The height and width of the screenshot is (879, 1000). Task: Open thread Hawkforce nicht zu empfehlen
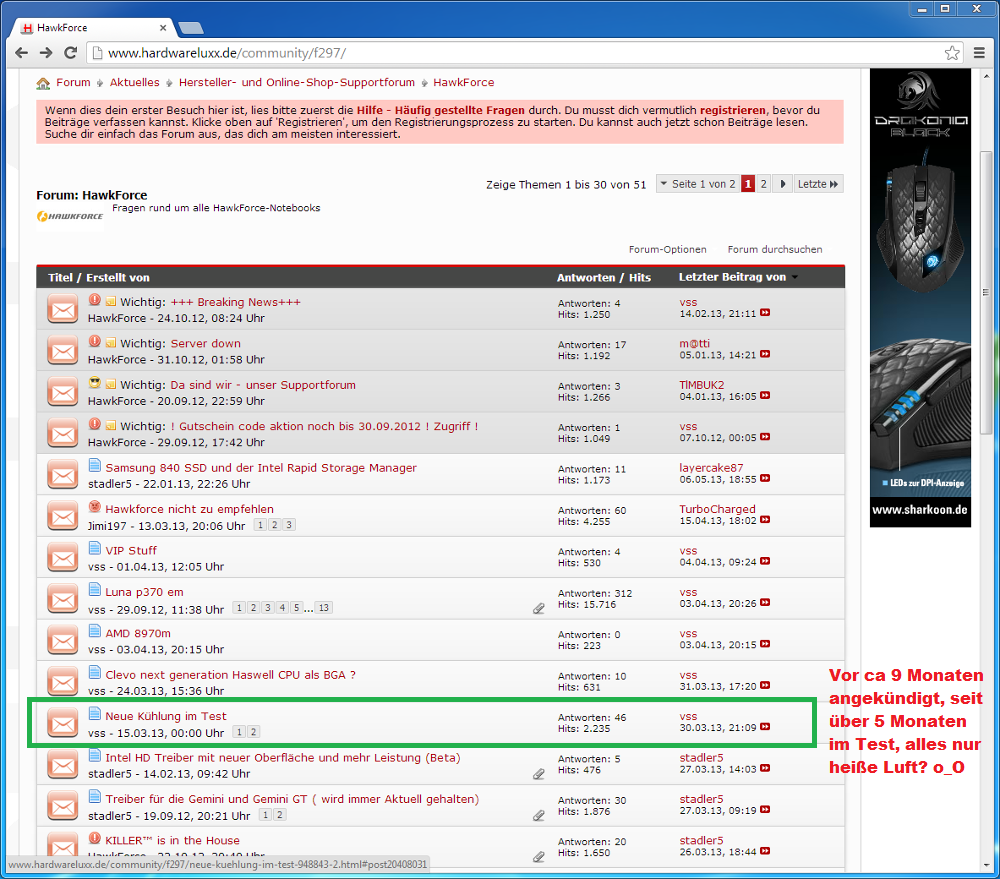(x=189, y=509)
